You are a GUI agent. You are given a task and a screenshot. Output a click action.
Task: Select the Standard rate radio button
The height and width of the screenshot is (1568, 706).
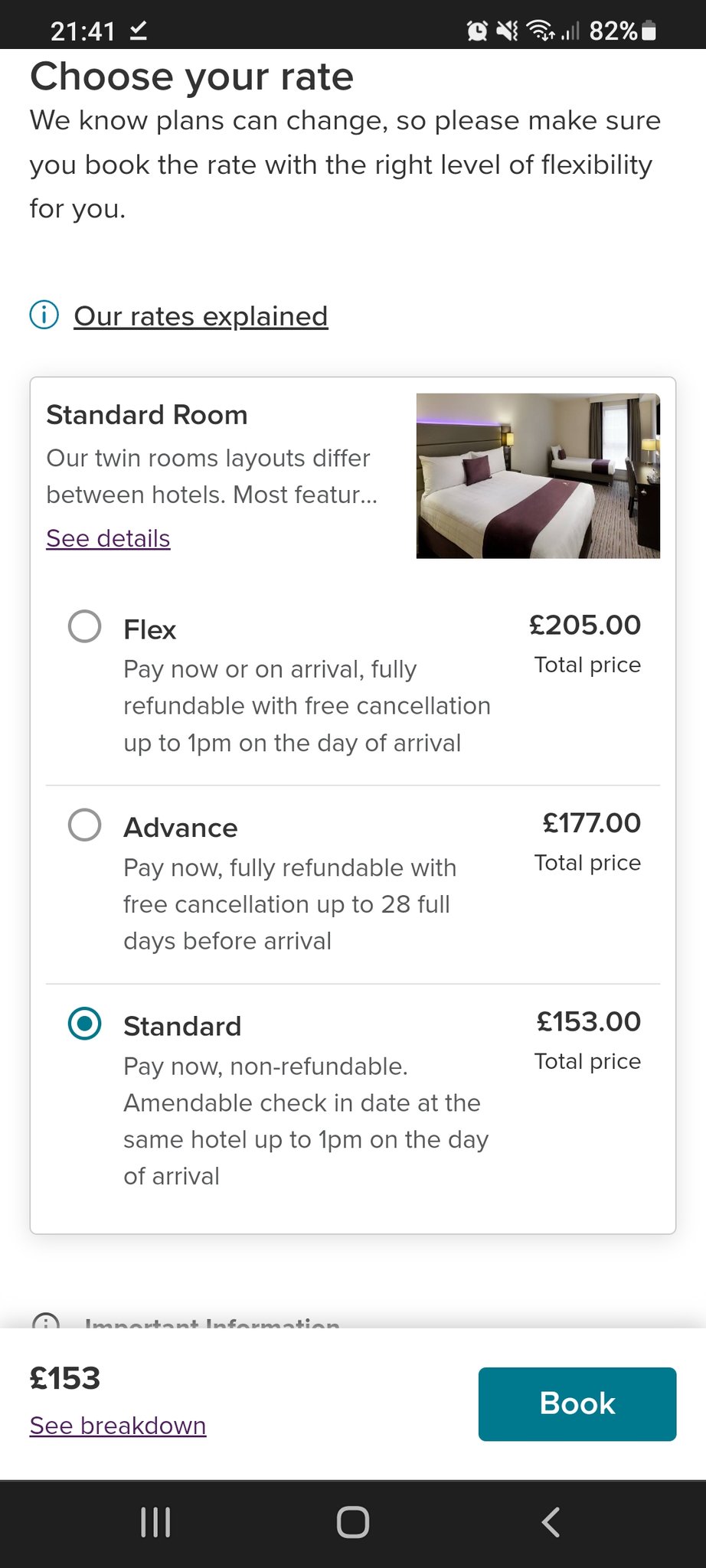point(84,1024)
